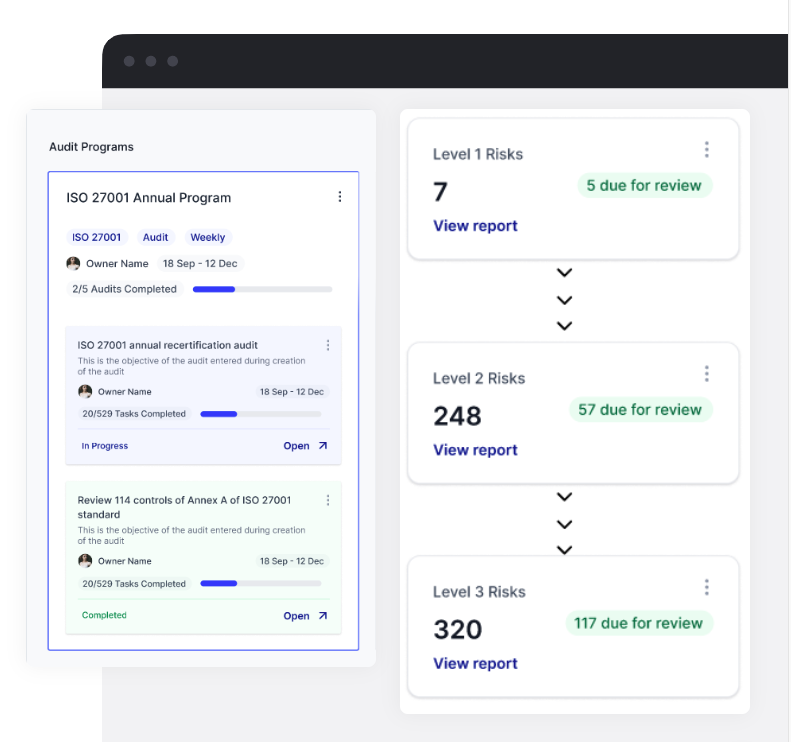The image size is (791, 742).
Task: Click progress bar in recertification audit card
Action: click(x=261, y=414)
